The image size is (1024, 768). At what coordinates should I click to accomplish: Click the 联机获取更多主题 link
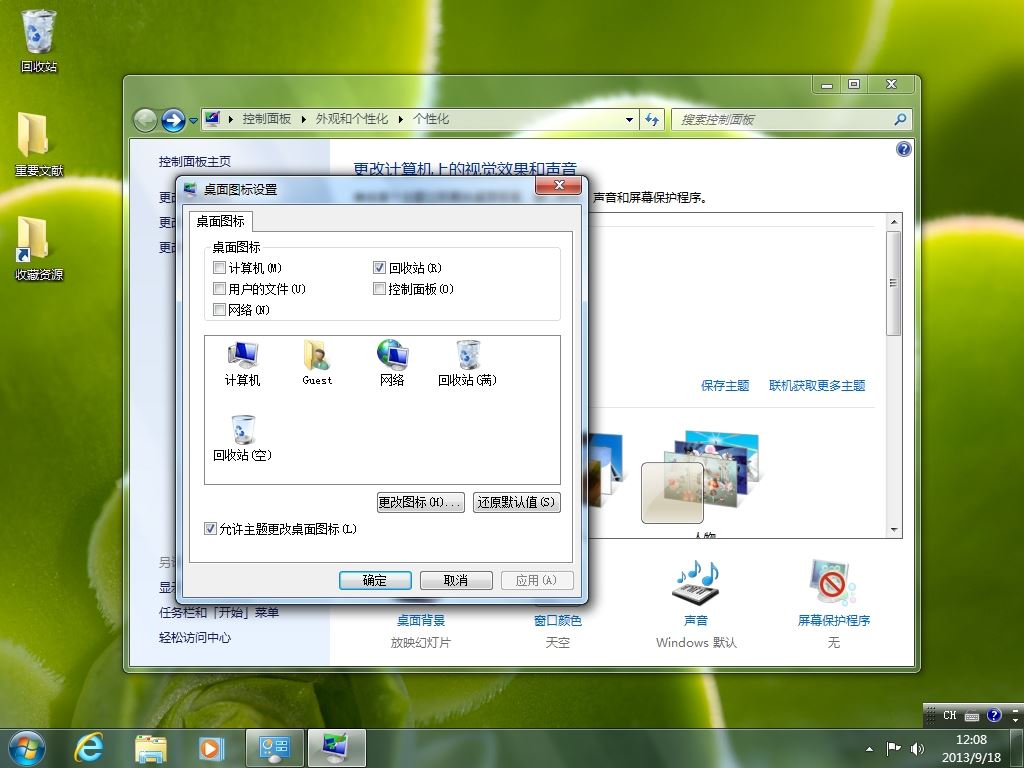click(817, 386)
